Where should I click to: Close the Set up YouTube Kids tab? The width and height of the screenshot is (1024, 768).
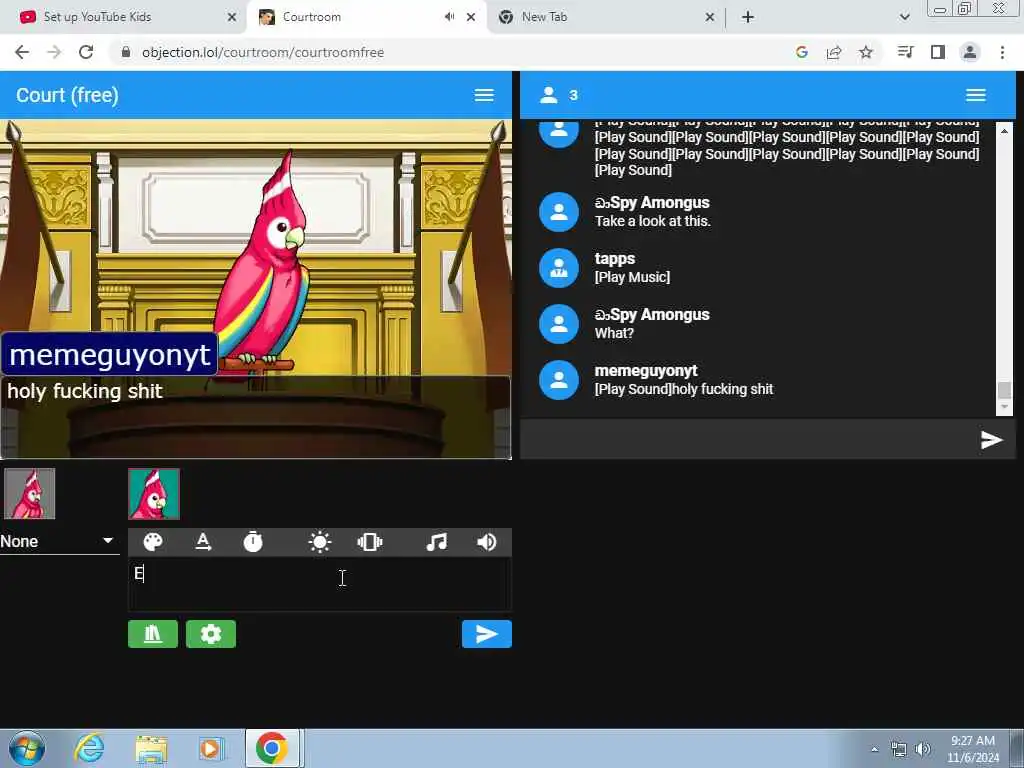click(x=232, y=17)
